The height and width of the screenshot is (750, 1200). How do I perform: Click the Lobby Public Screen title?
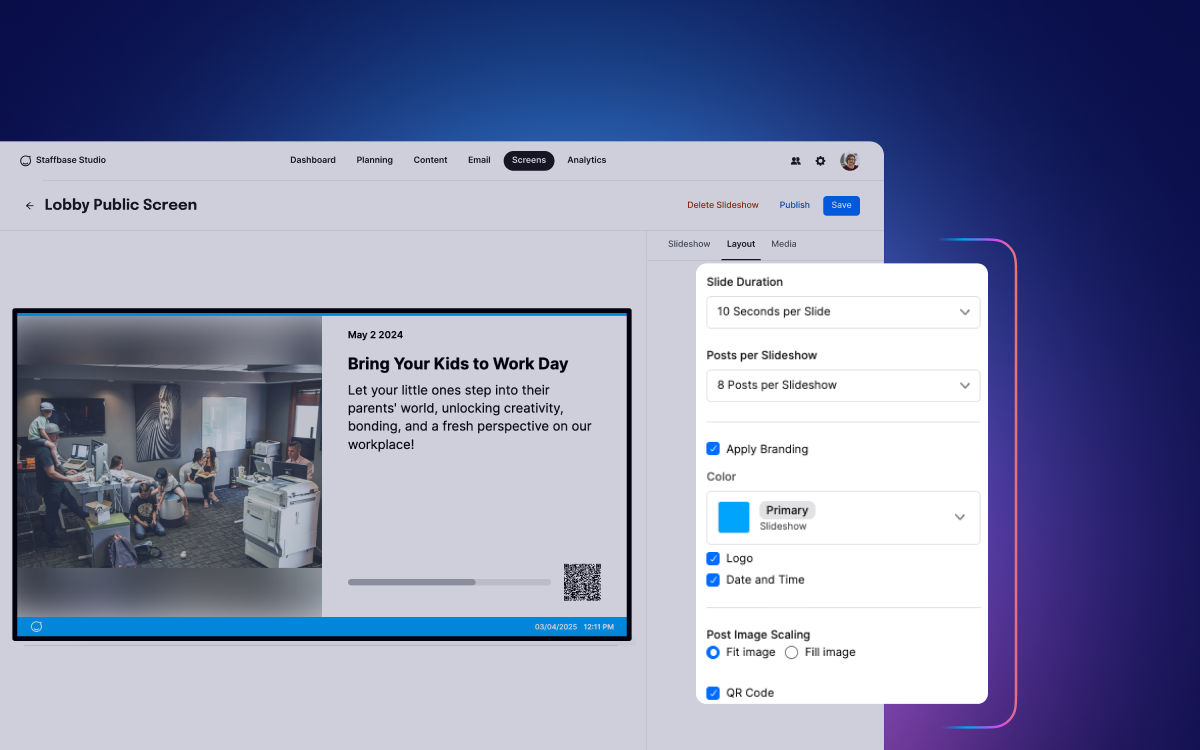121,205
